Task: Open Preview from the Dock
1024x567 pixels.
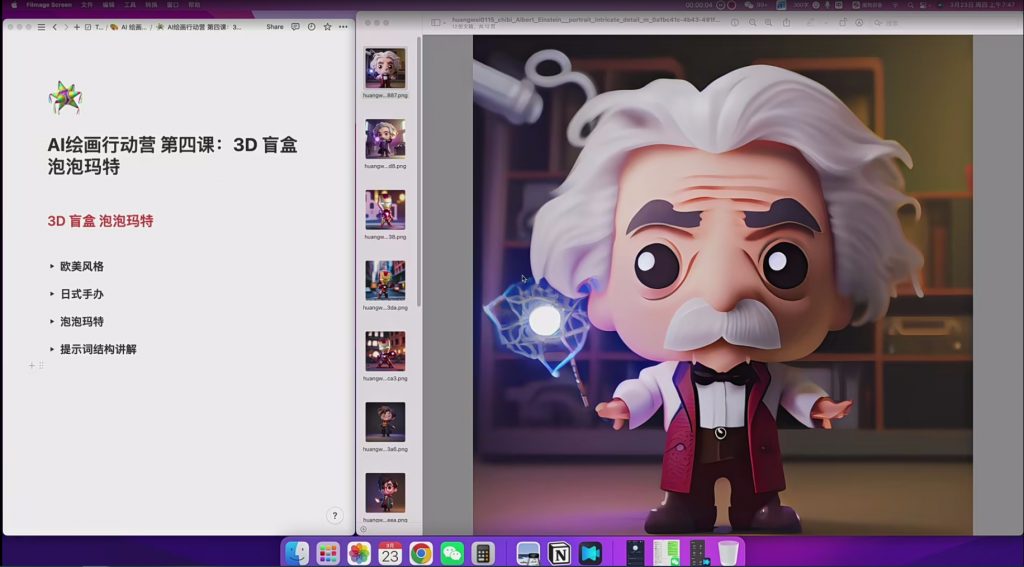Action: (x=528, y=553)
